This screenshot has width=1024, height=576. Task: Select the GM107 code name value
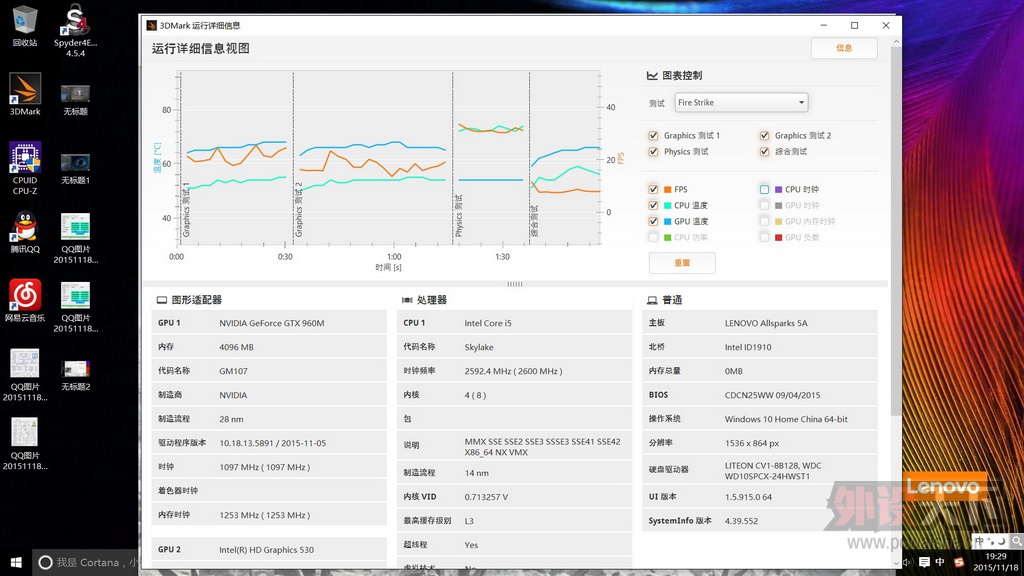pyautogui.click(x=233, y=371)
